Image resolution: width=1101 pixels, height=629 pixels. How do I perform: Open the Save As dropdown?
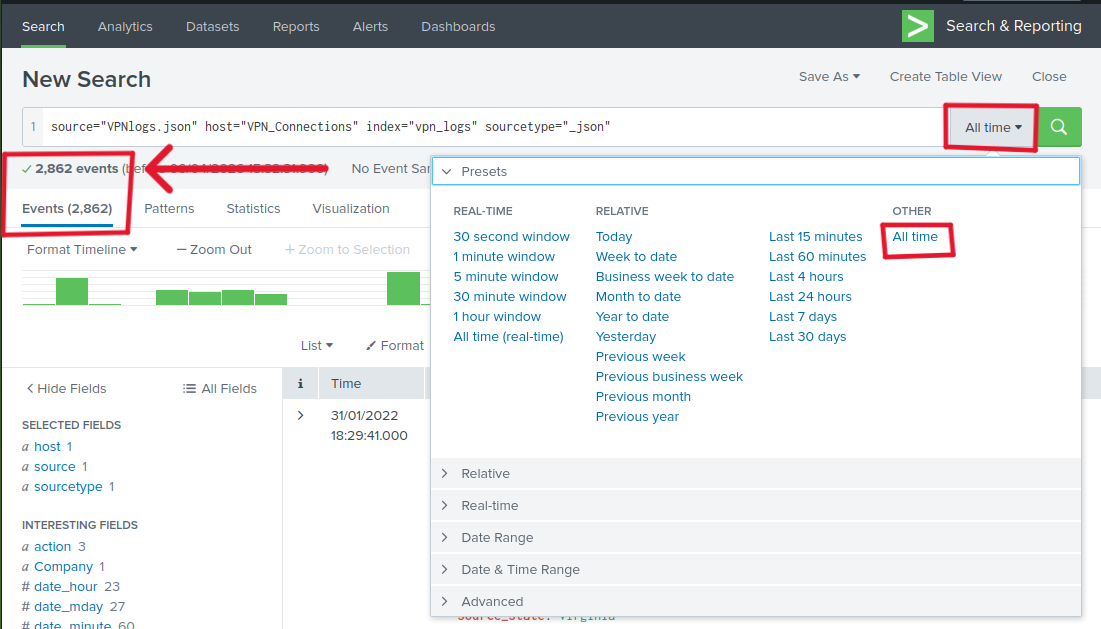pos(829,77)
